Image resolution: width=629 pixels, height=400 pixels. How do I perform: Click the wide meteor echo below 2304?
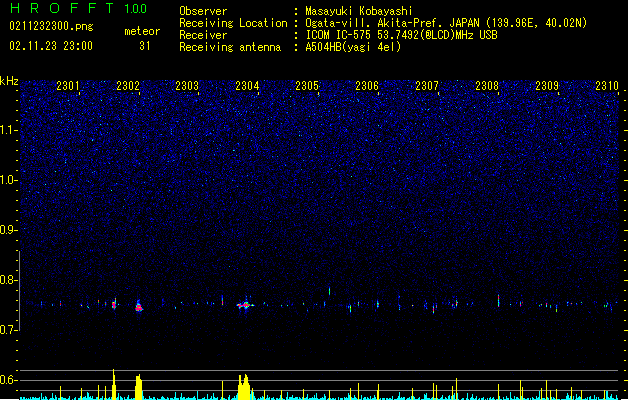pyautogui.click(x=245, y=305)
